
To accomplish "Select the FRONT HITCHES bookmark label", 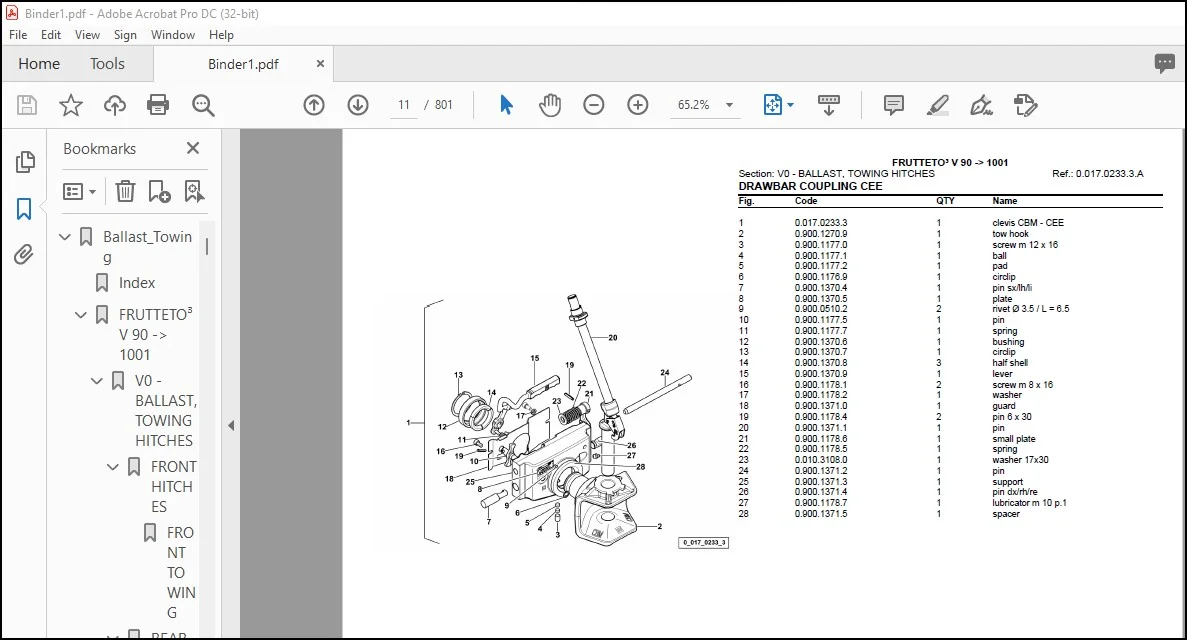I will click(x=173, y=487).
